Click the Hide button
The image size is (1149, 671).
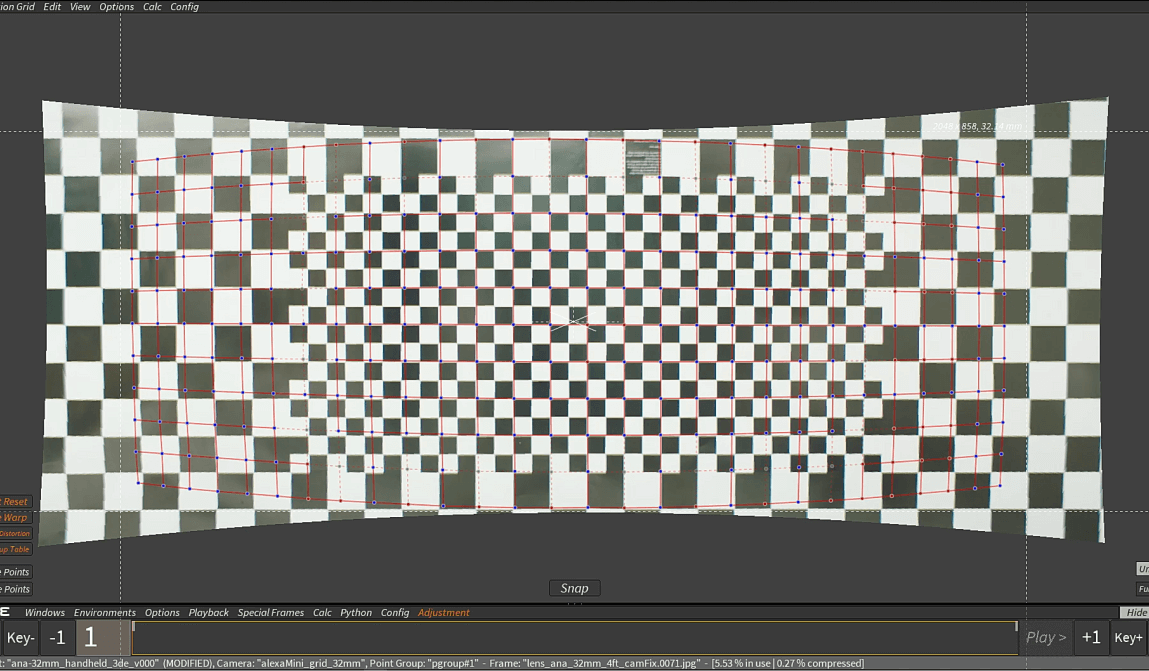tap(1135, 612)
